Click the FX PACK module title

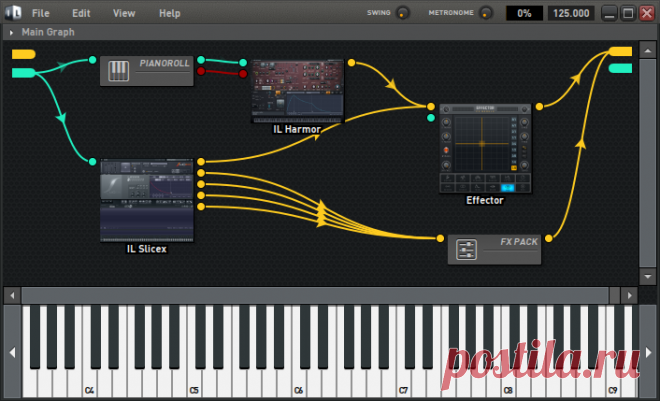(x=519, y=242)
